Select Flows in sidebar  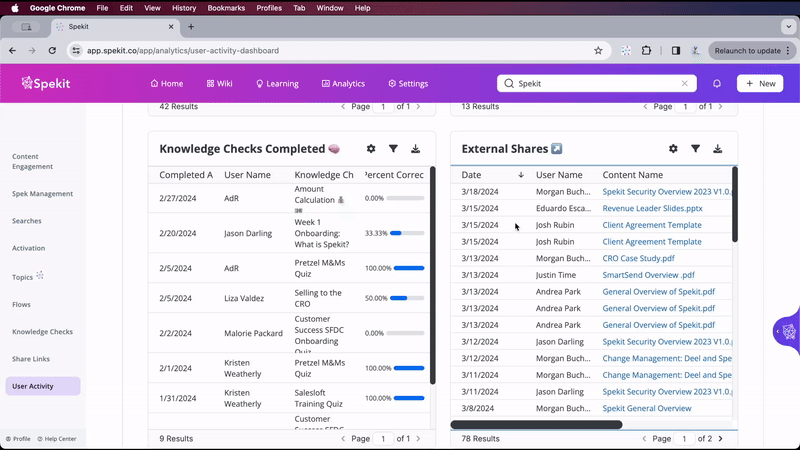coord(21,305)
